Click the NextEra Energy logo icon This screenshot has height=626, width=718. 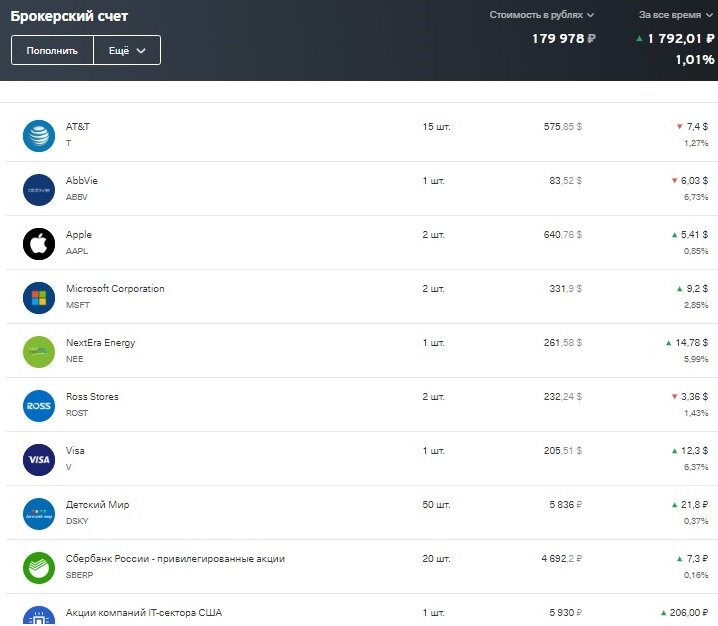(x=39, y=352)
